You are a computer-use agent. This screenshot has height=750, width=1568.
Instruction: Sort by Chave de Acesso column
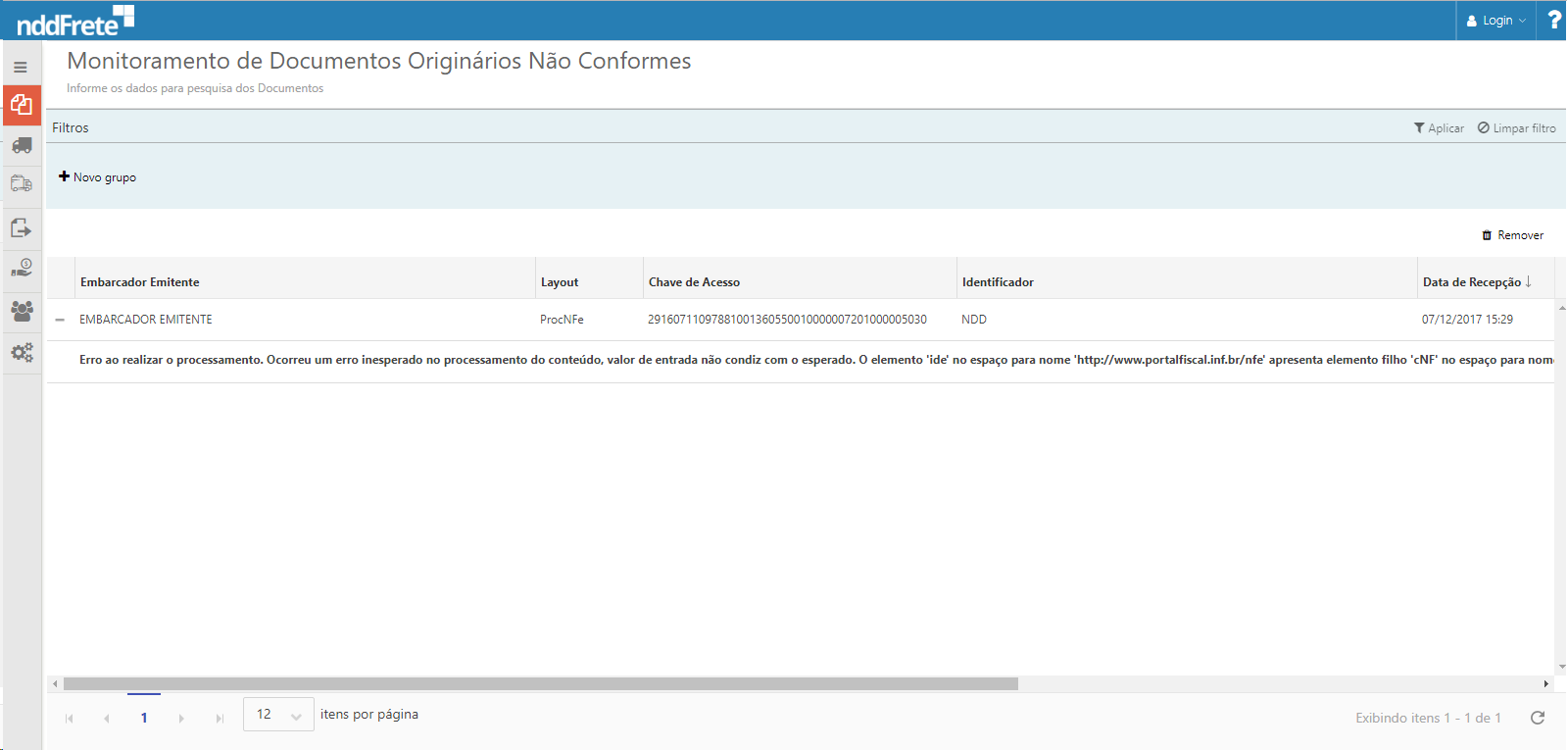click(x=694, y=282)
